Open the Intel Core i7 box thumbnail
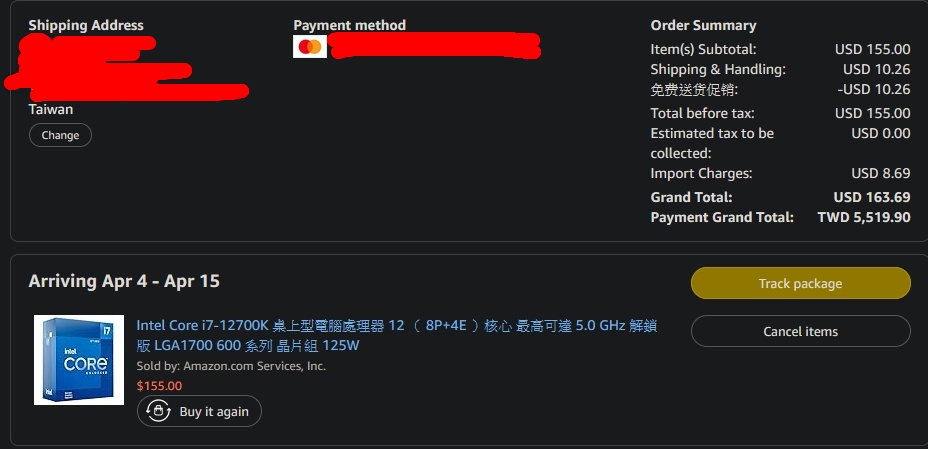 pyautogui.click(x=79, y=360)
